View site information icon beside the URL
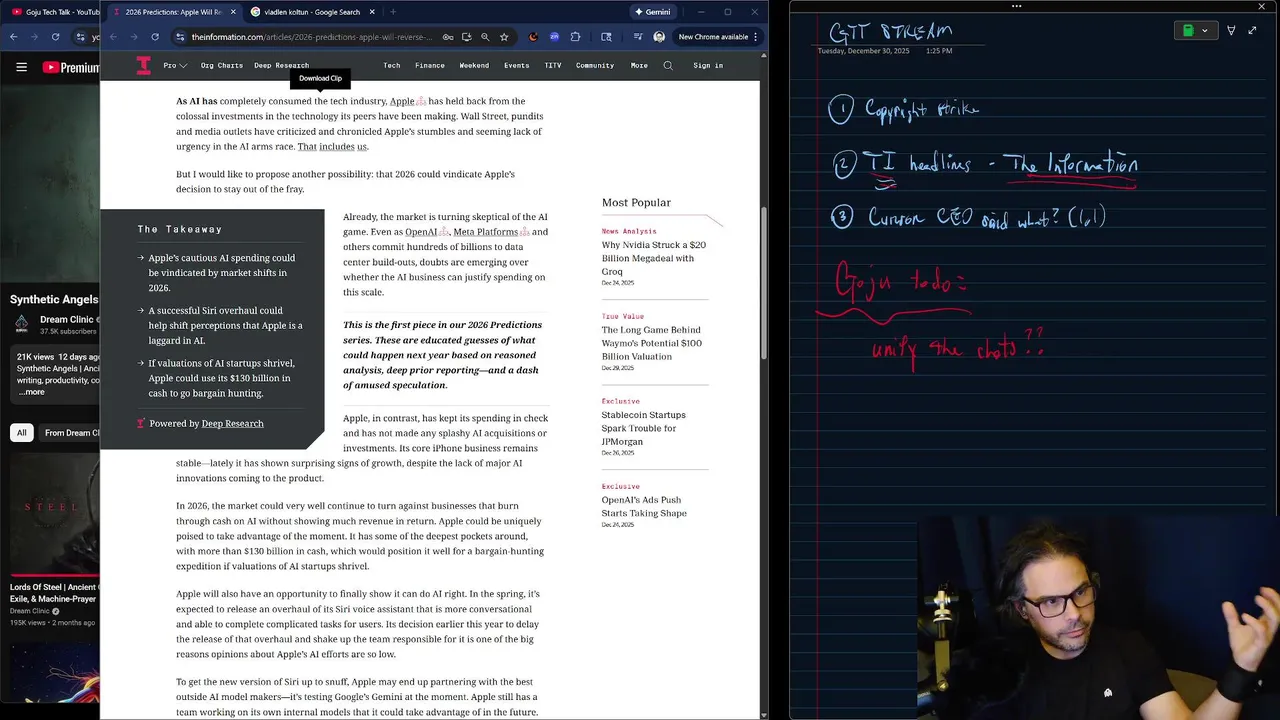The width and height of the screenshot is (1280, 720). click(179, 37)
